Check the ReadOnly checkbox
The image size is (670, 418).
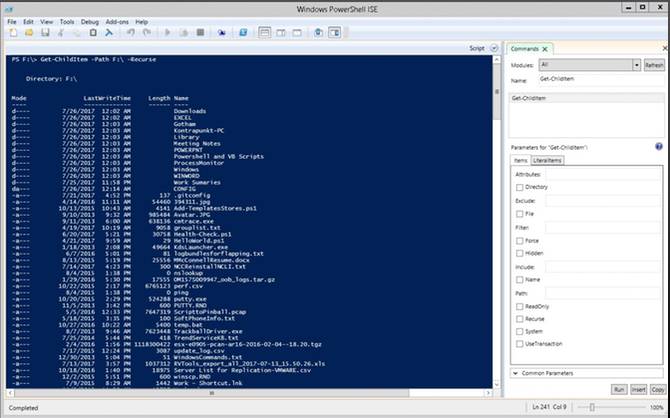pyautogui.click(x=520, y=307)
